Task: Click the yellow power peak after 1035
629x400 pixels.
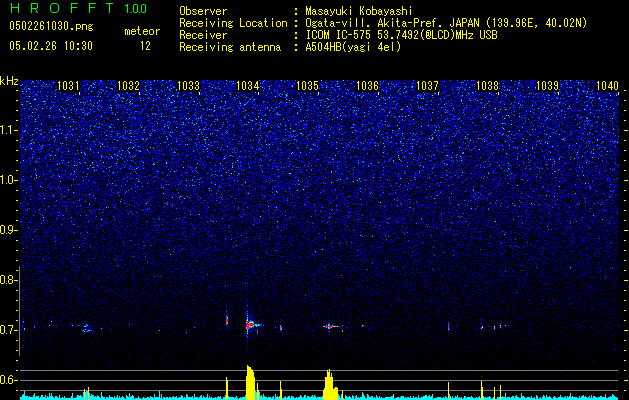Action: 330,384
